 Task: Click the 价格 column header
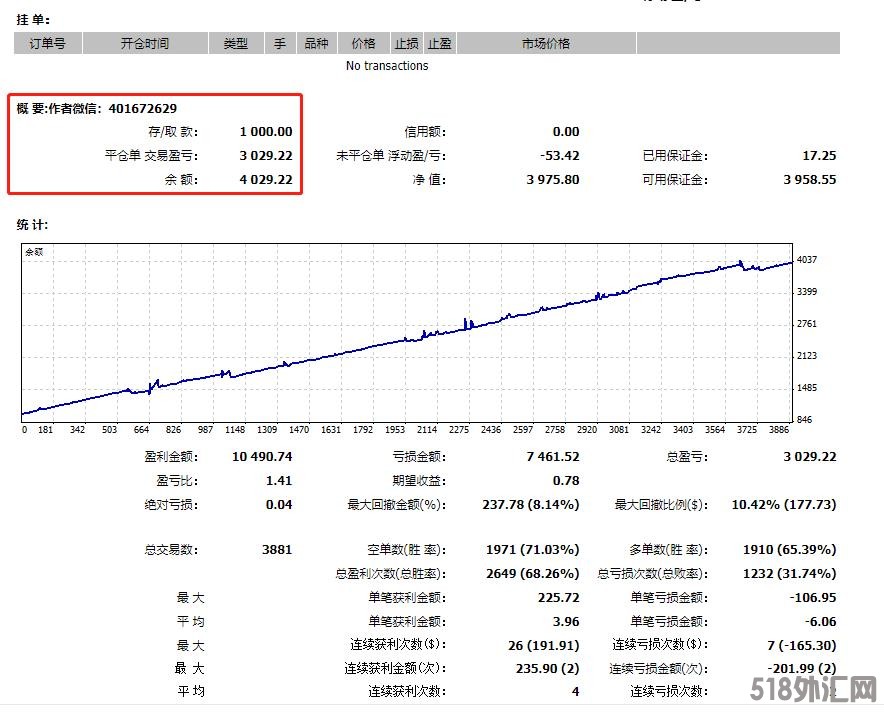click(363, 43)
